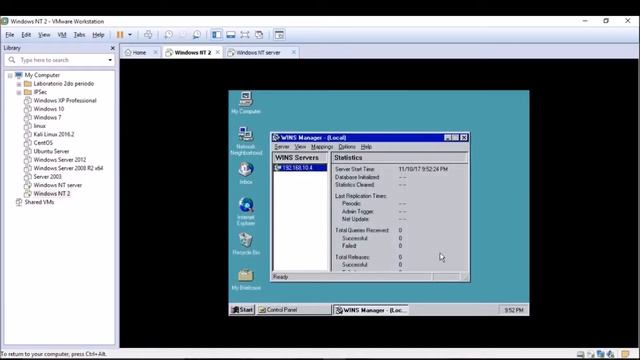Open the library search dropdown arrow
Image resolution: width=640 pixels, height=360 pixels.
pyautogui.click(x=110, y=60)
